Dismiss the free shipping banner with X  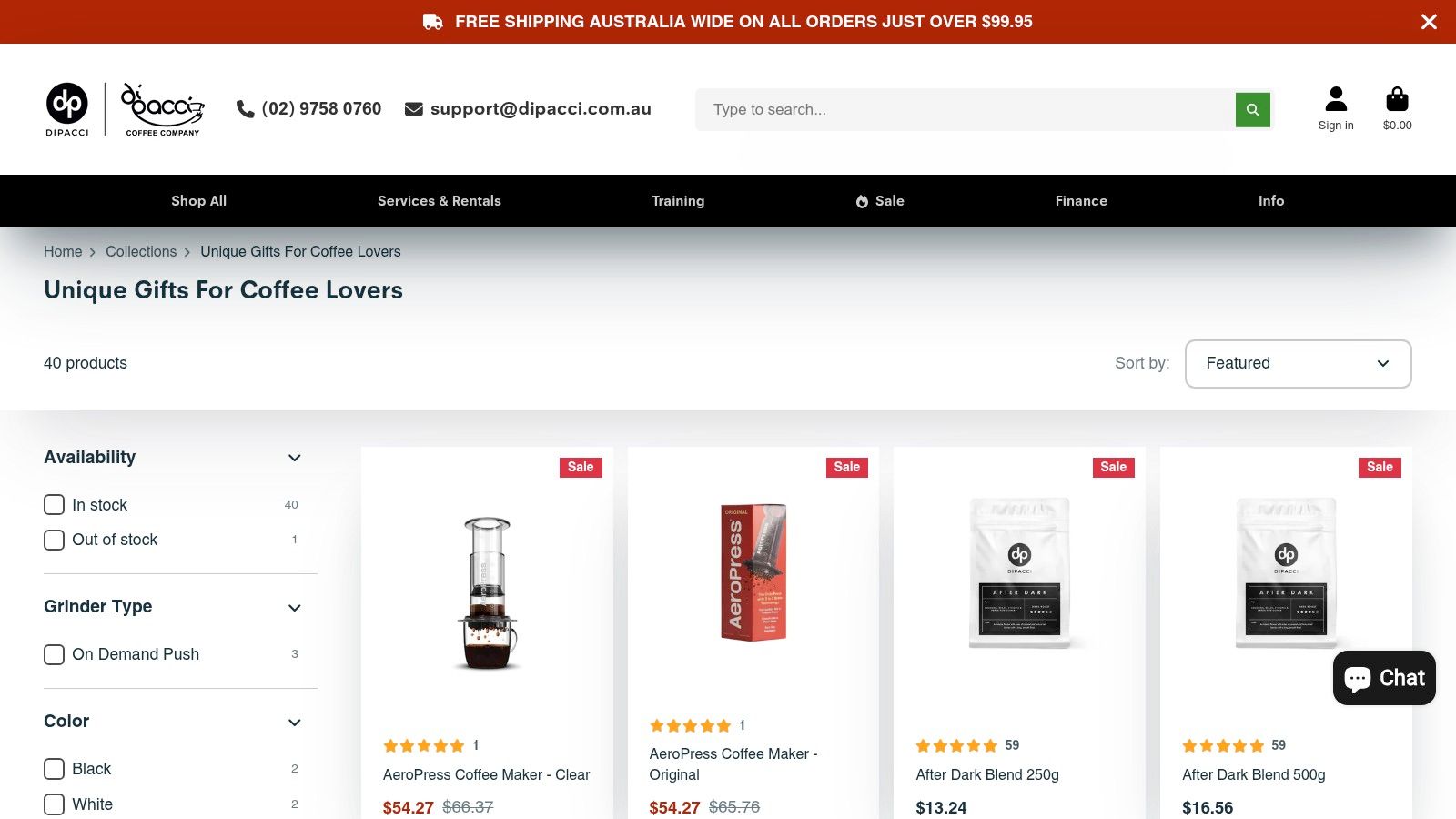pyautogui.click(x=1429, y=22)
